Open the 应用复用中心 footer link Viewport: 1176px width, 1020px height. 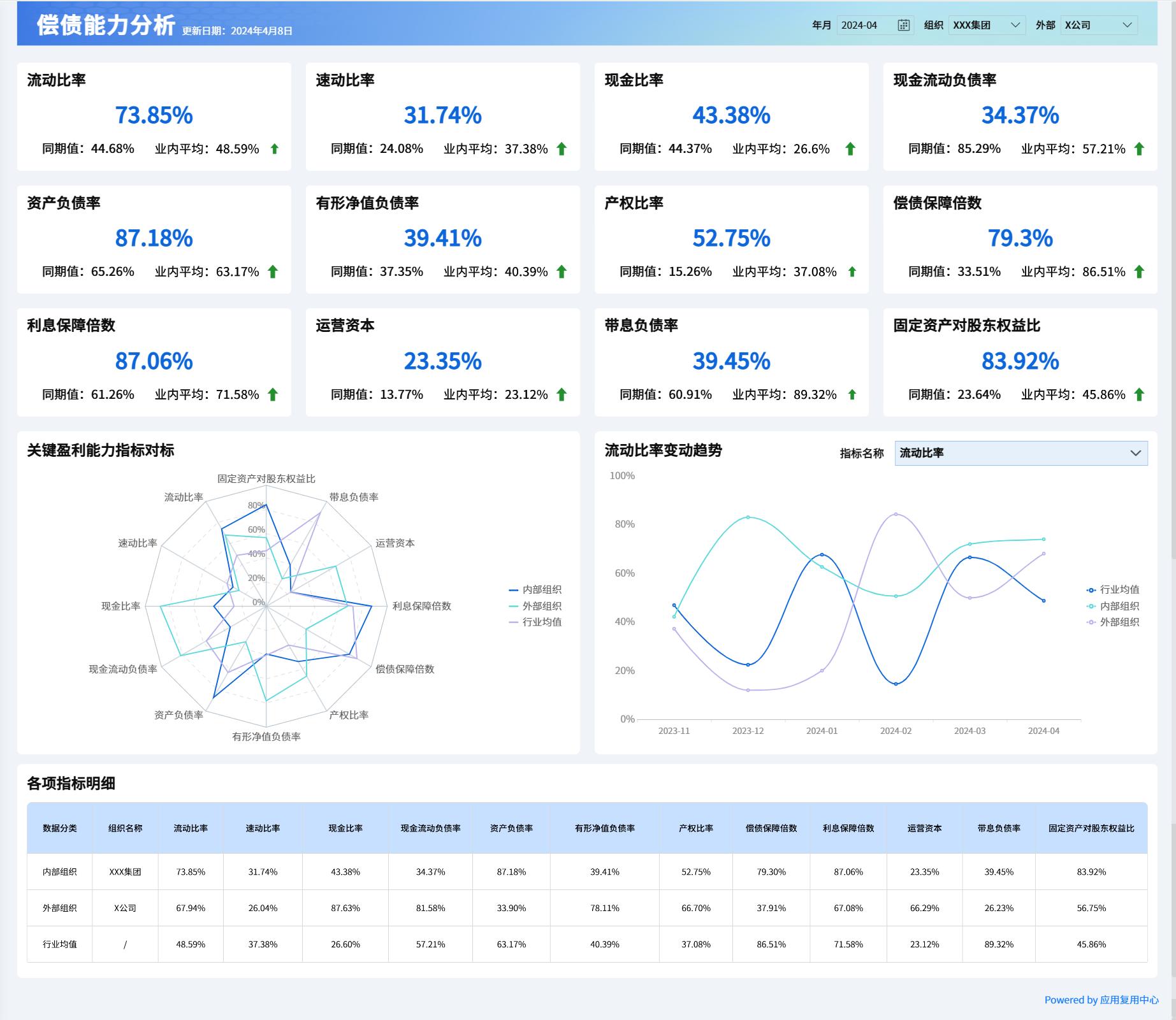pos(1101,1000)
